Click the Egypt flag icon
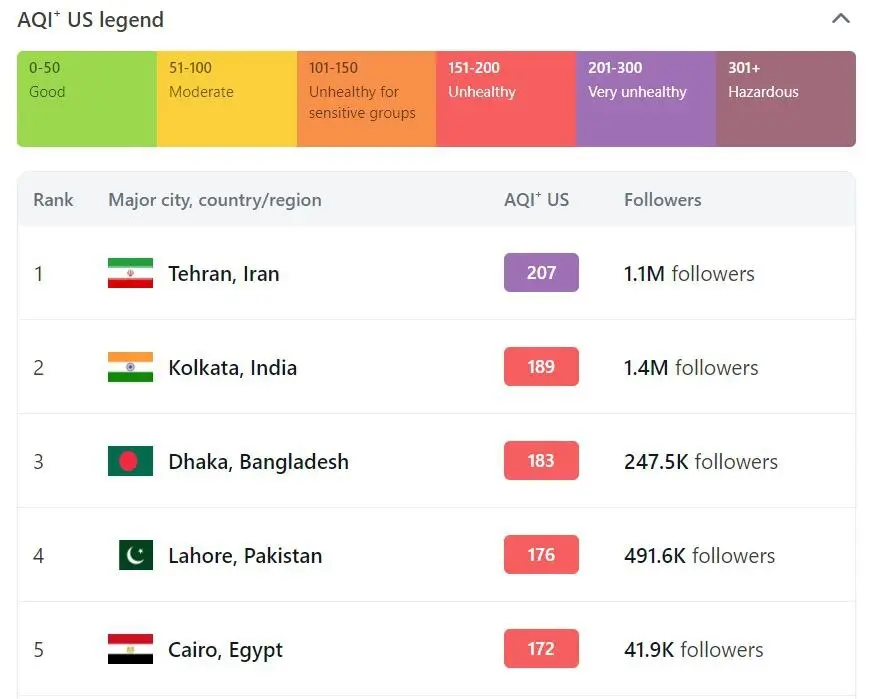This screenshot has width=872, height=699. point(130,649)
